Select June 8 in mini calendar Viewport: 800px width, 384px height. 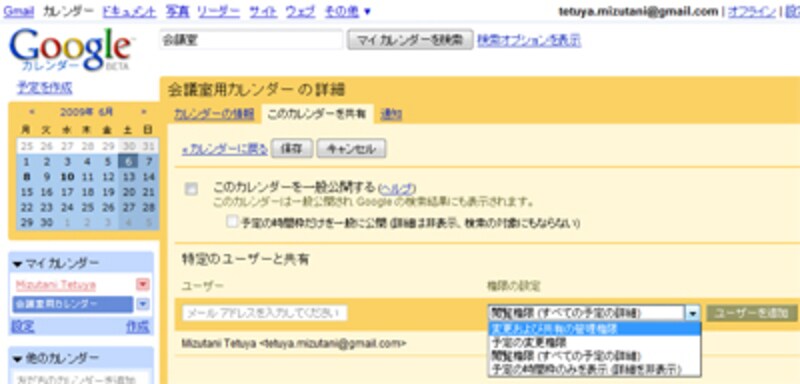coord(27,177)
